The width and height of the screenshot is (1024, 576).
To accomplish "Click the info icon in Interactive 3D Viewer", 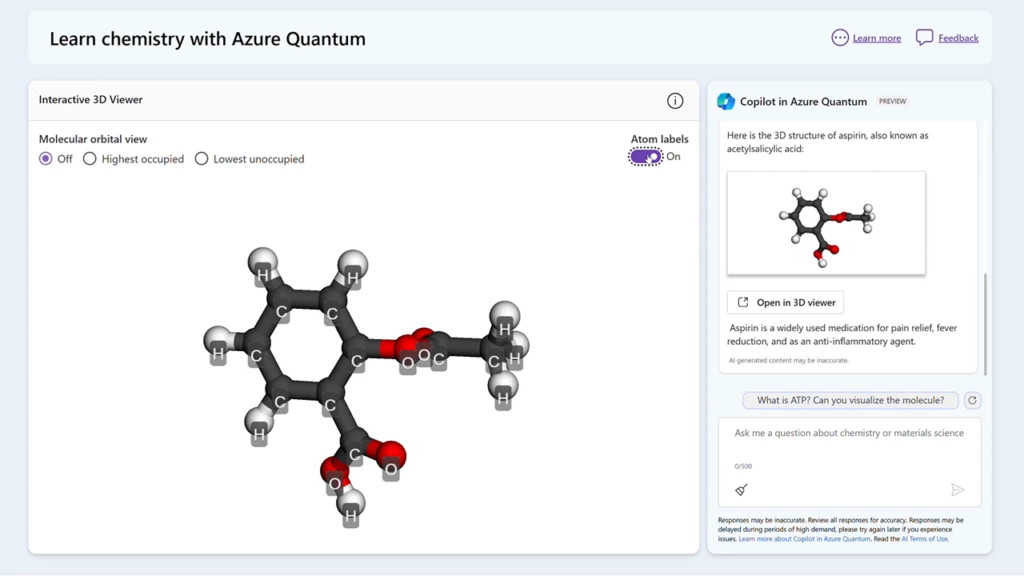I will tap(675, 101).
